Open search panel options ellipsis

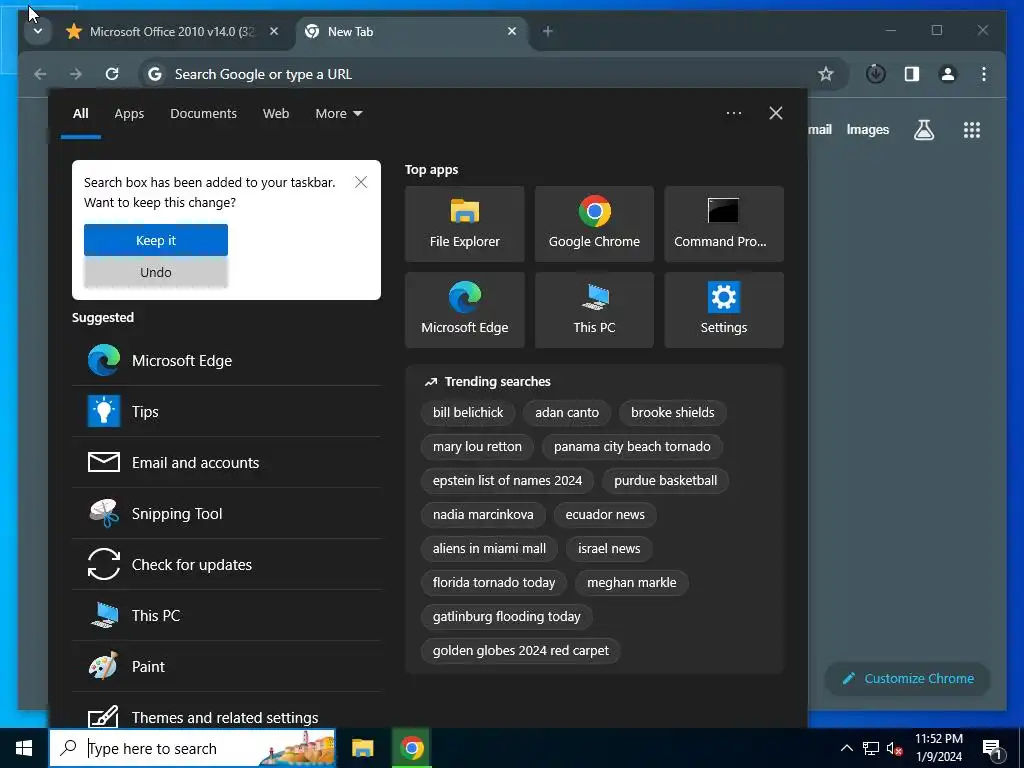tap(733, 113)
